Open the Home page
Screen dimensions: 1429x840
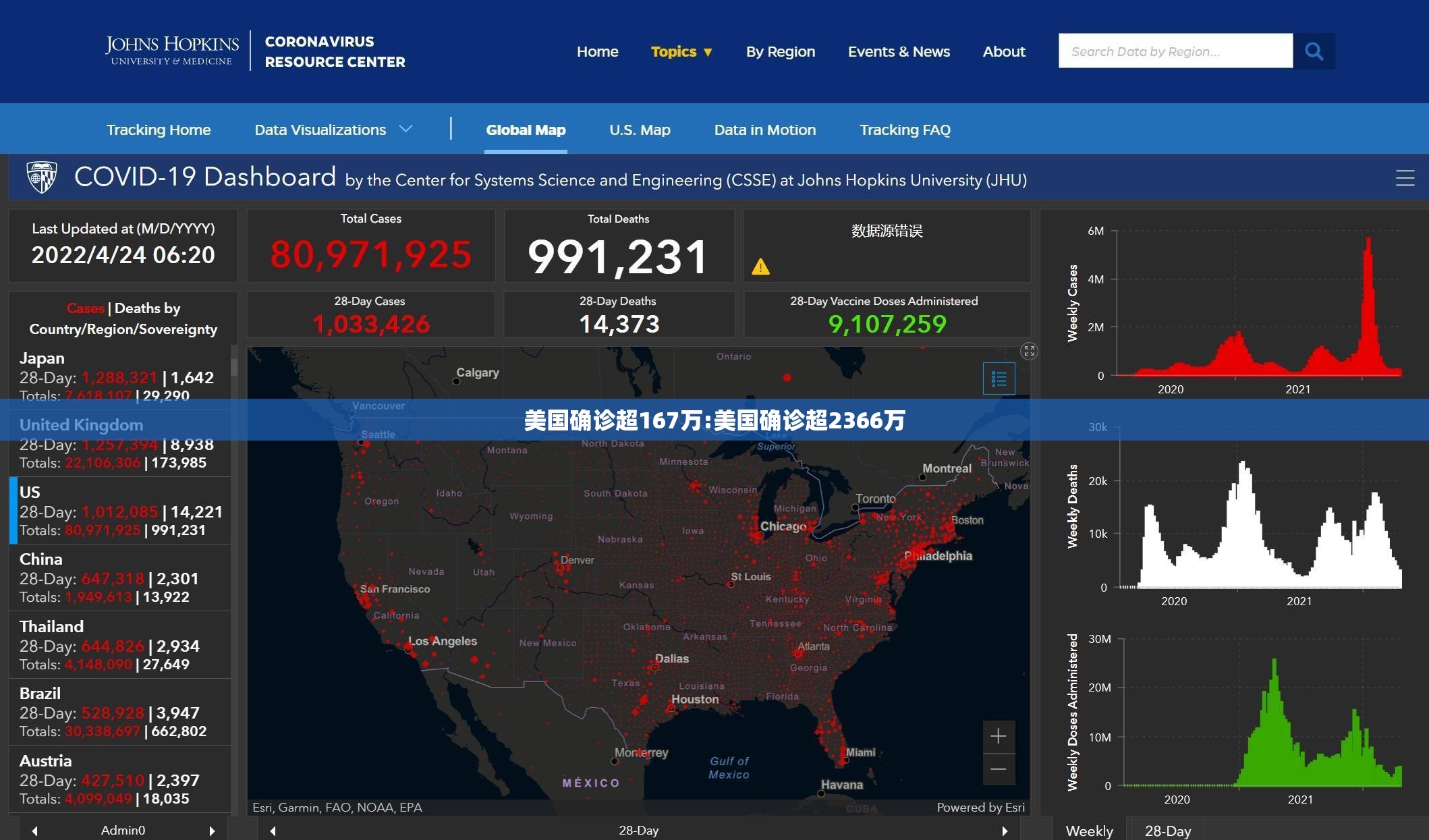(x=597, y=51)
